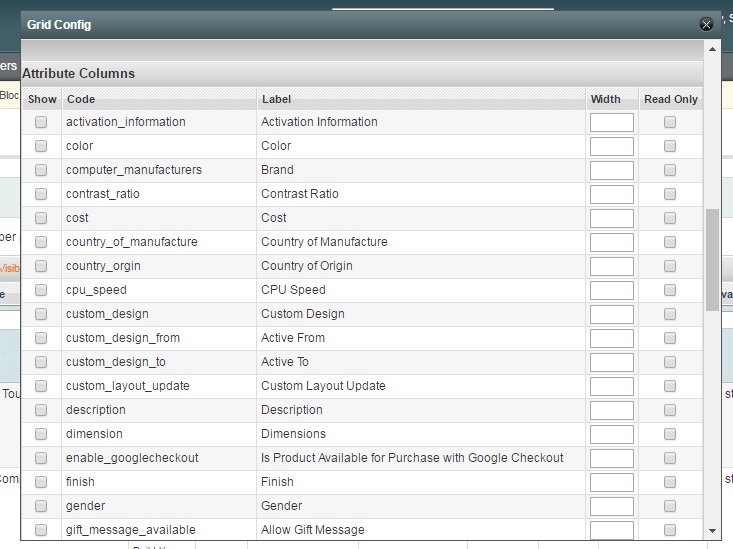Mark Country of Origin as Read Only

[x=670, y=266]
